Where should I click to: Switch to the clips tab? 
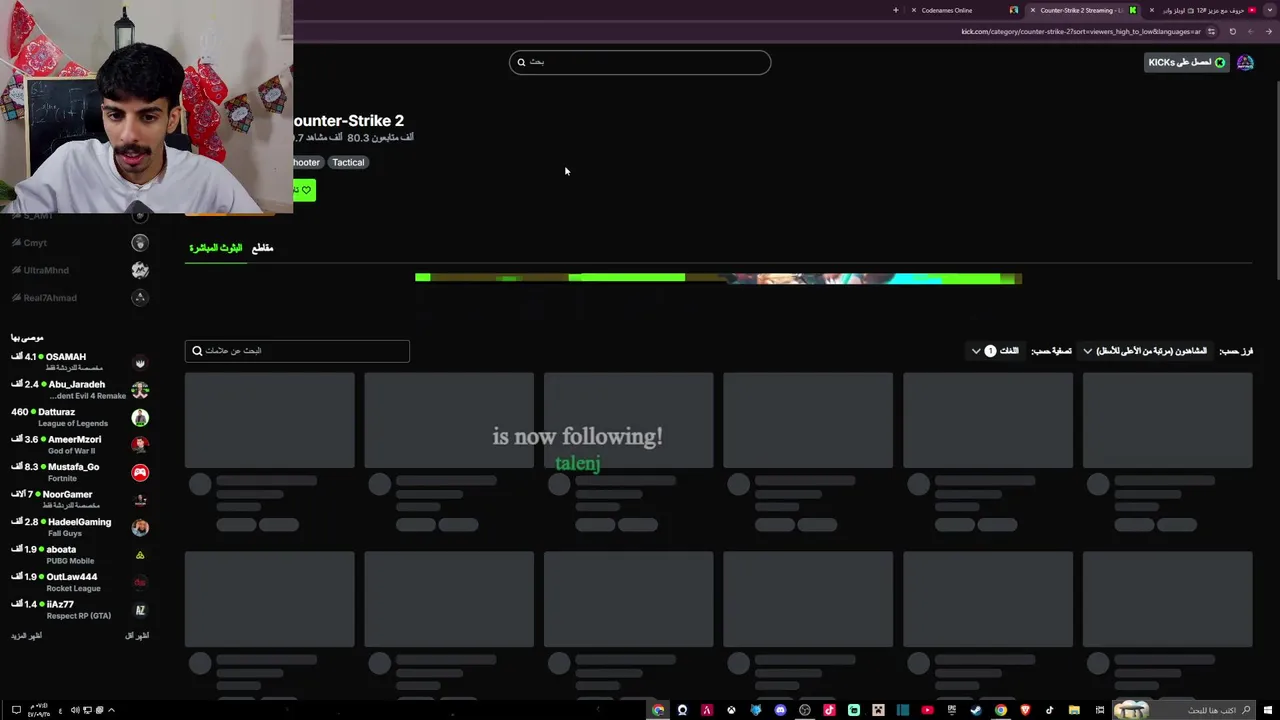click(x=262, y=248)
